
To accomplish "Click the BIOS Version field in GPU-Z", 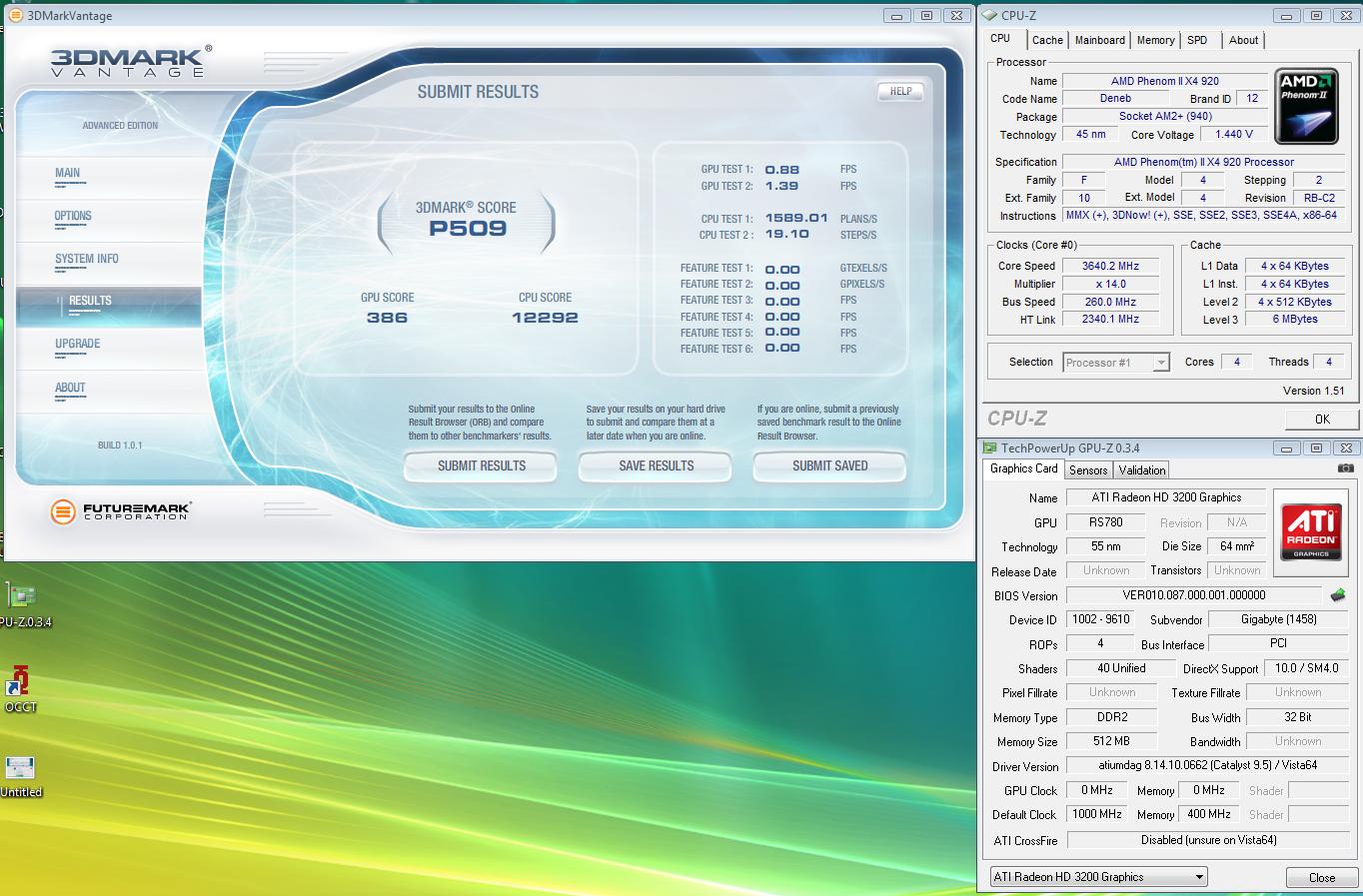I will [1193, 595].
